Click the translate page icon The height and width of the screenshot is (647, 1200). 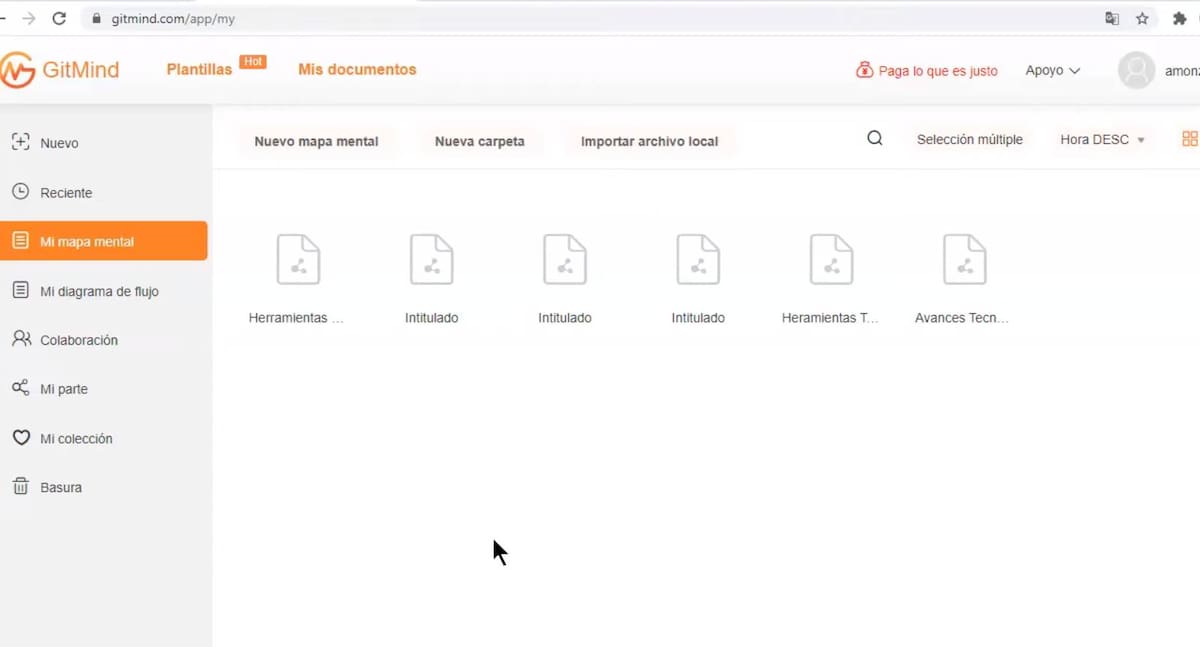coord(1111,19)
